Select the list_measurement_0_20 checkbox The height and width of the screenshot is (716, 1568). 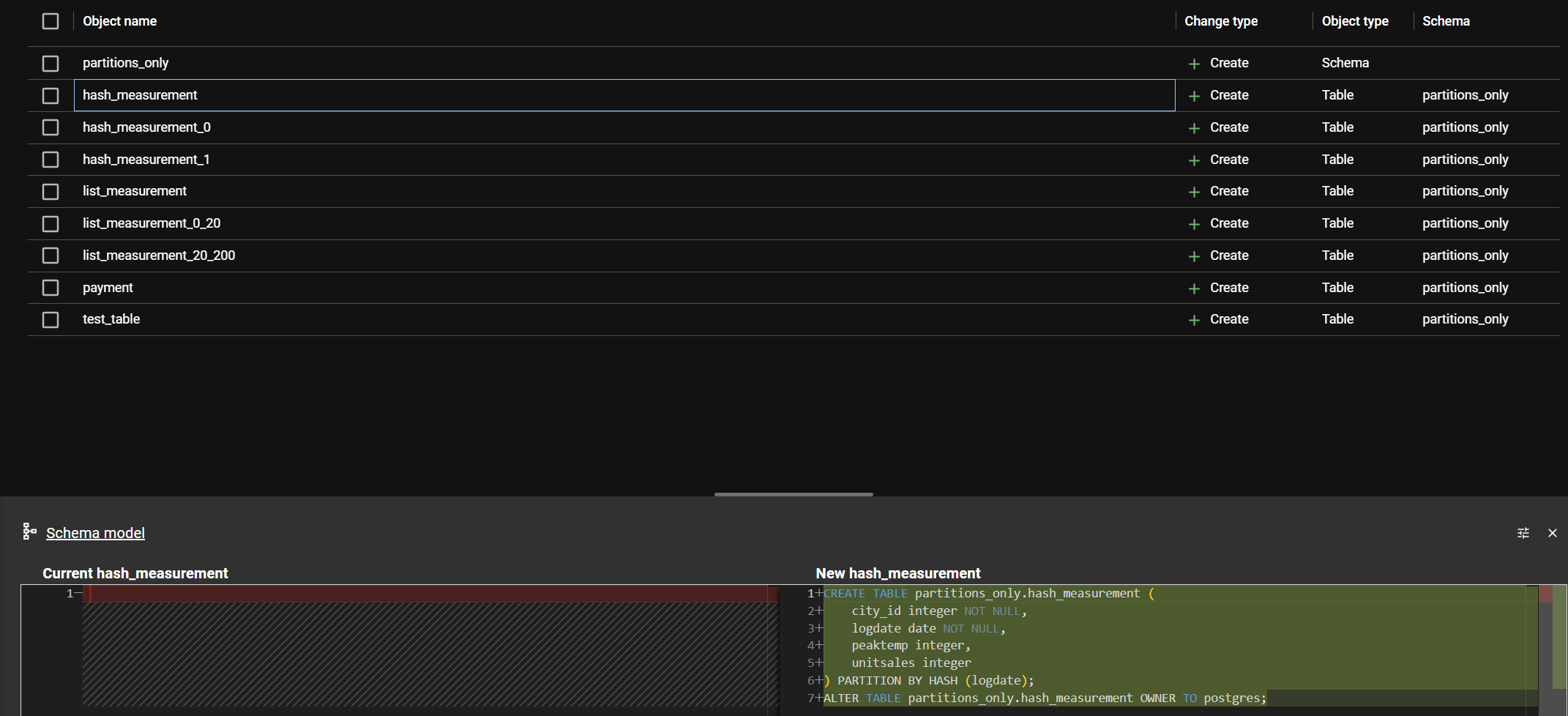(51, 224)
